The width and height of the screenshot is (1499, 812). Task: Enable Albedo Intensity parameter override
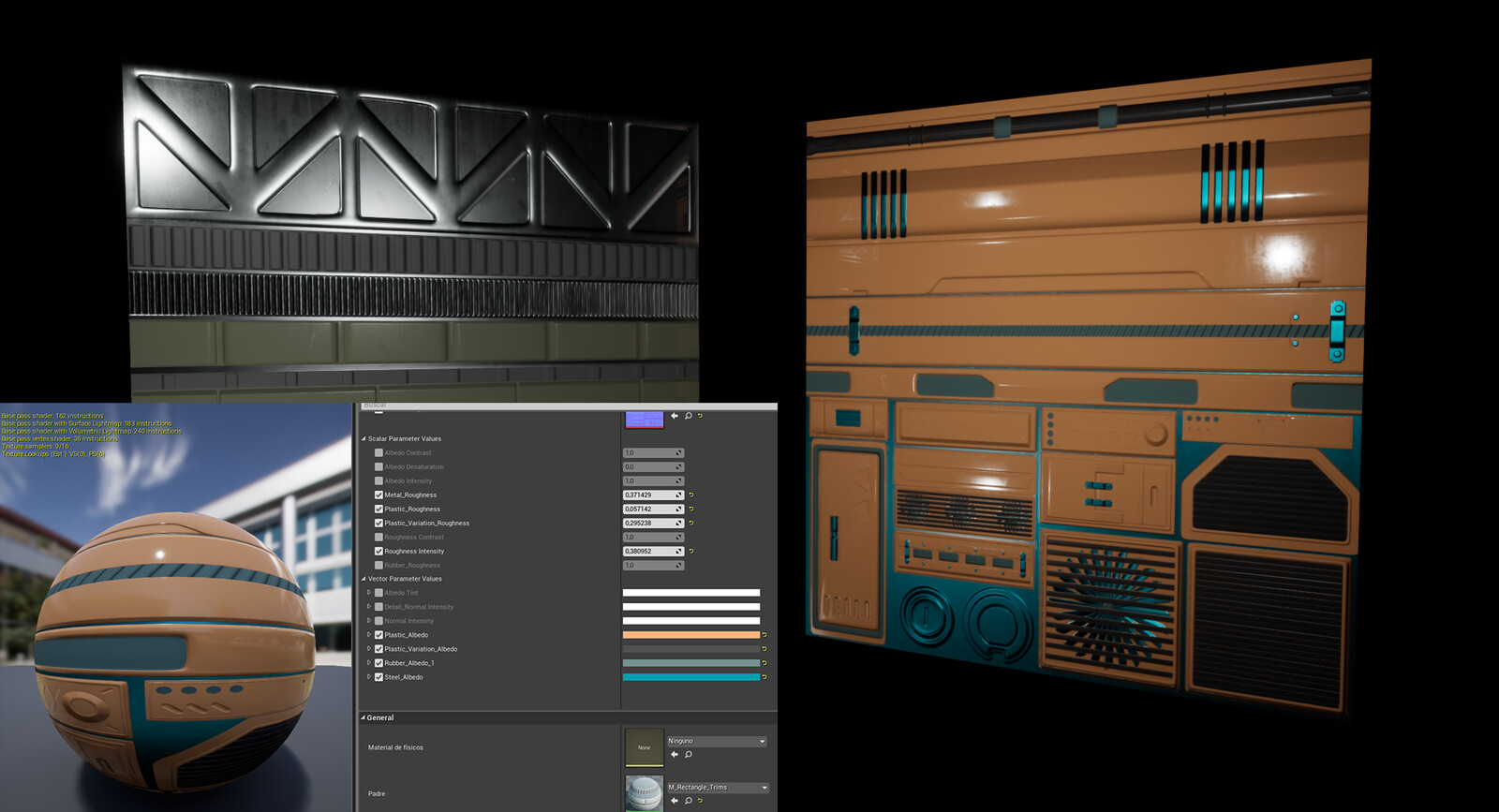[x=378, y=480]
